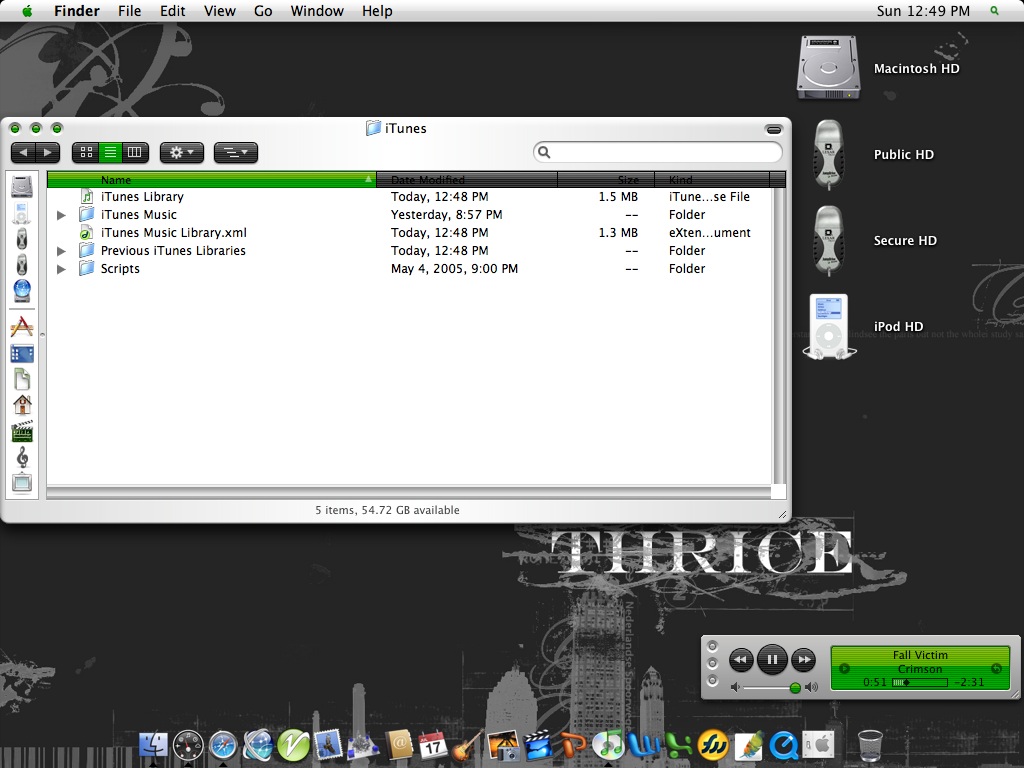The width and height of the screenshot is (1024, 768).
Task: Open the Documents folder in the sidebar
Action: [22, 379]
